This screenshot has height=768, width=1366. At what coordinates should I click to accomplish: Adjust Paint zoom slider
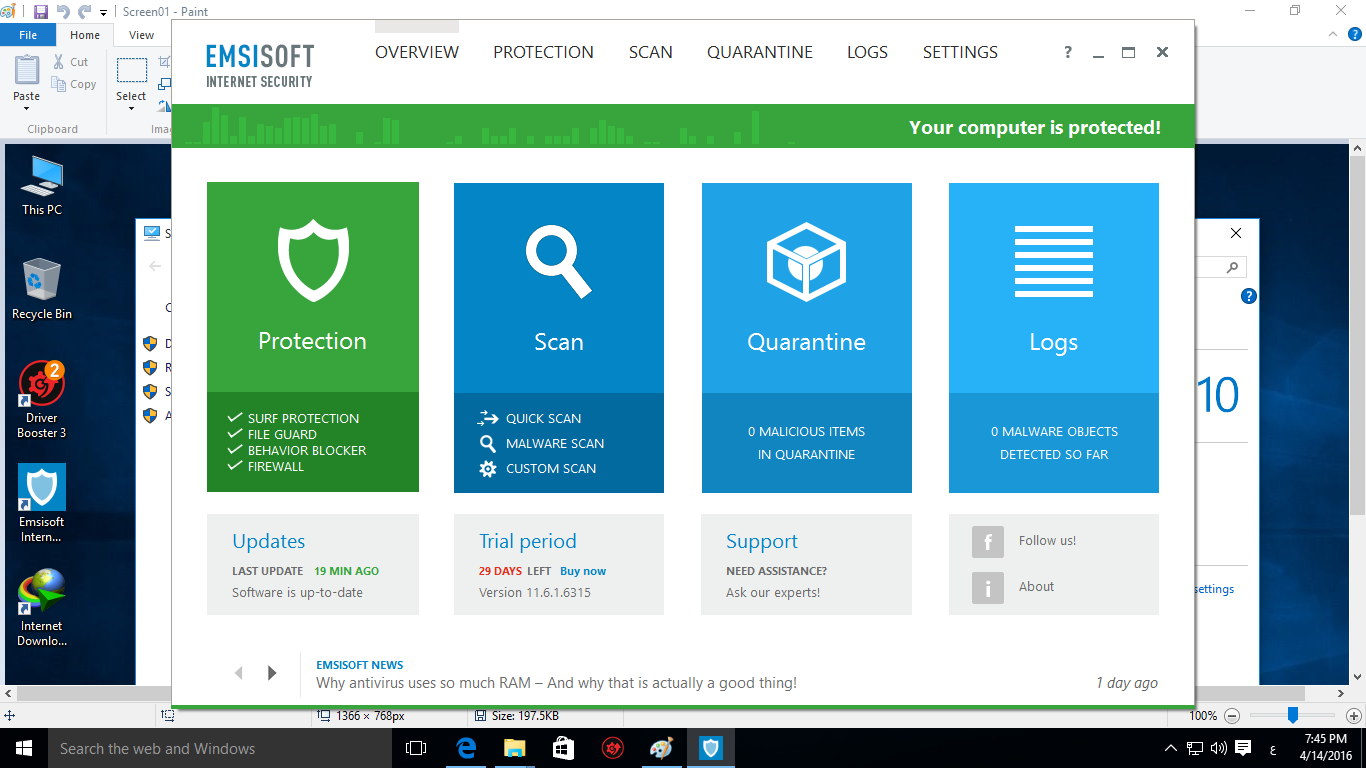tap(1293, 715)
